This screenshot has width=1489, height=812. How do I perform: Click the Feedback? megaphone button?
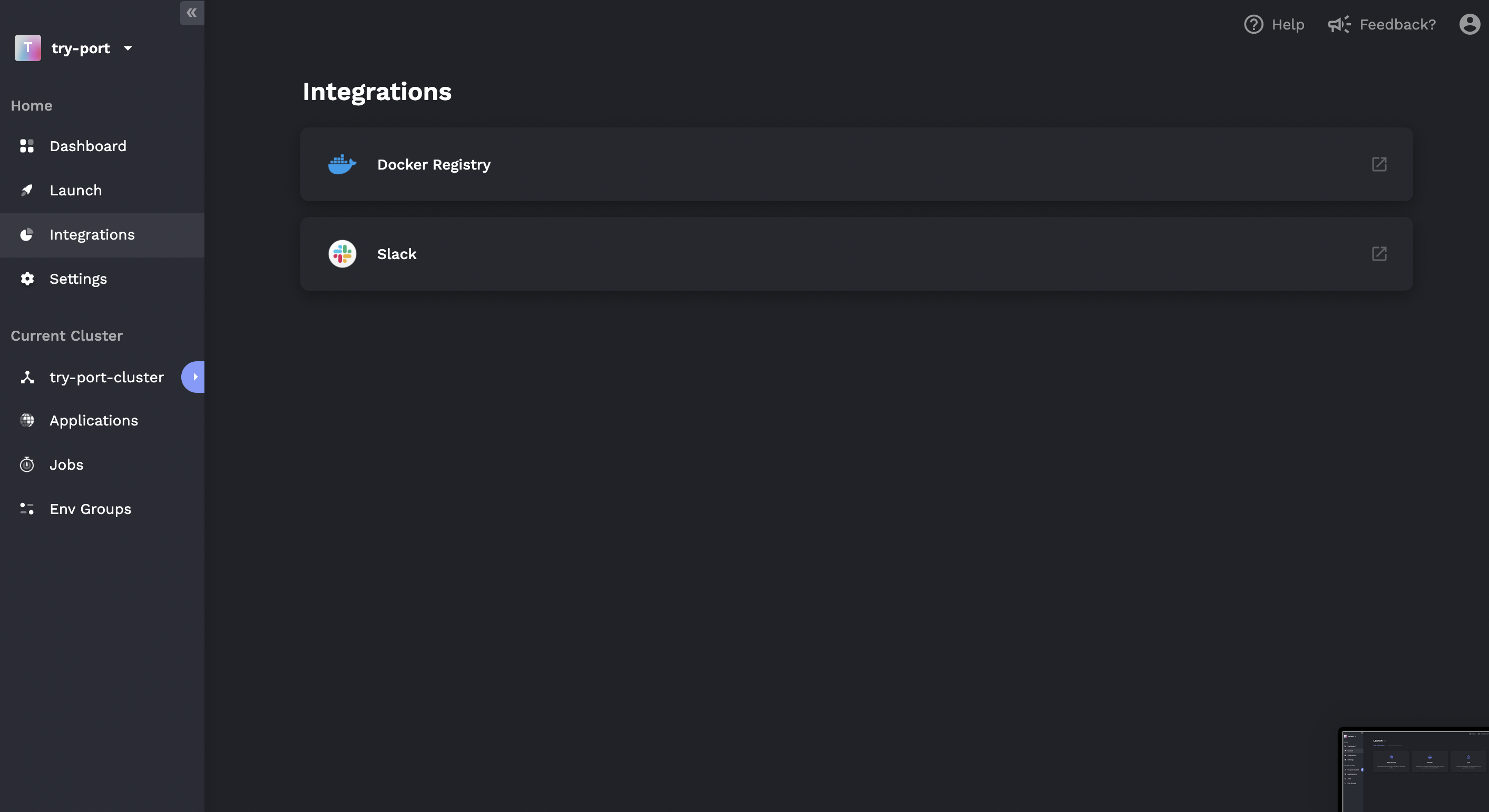click(1382, 24)
